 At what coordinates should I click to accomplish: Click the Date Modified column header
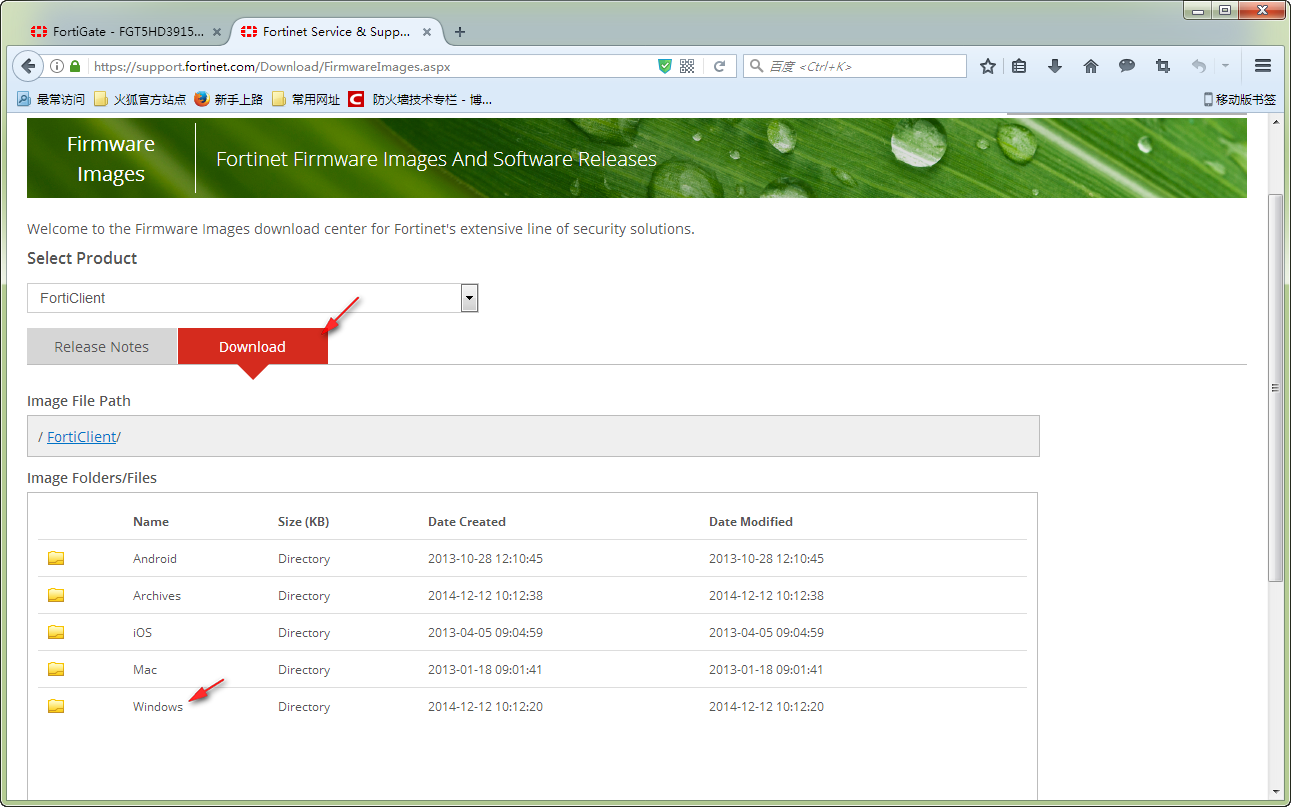(x=751, y=522)
